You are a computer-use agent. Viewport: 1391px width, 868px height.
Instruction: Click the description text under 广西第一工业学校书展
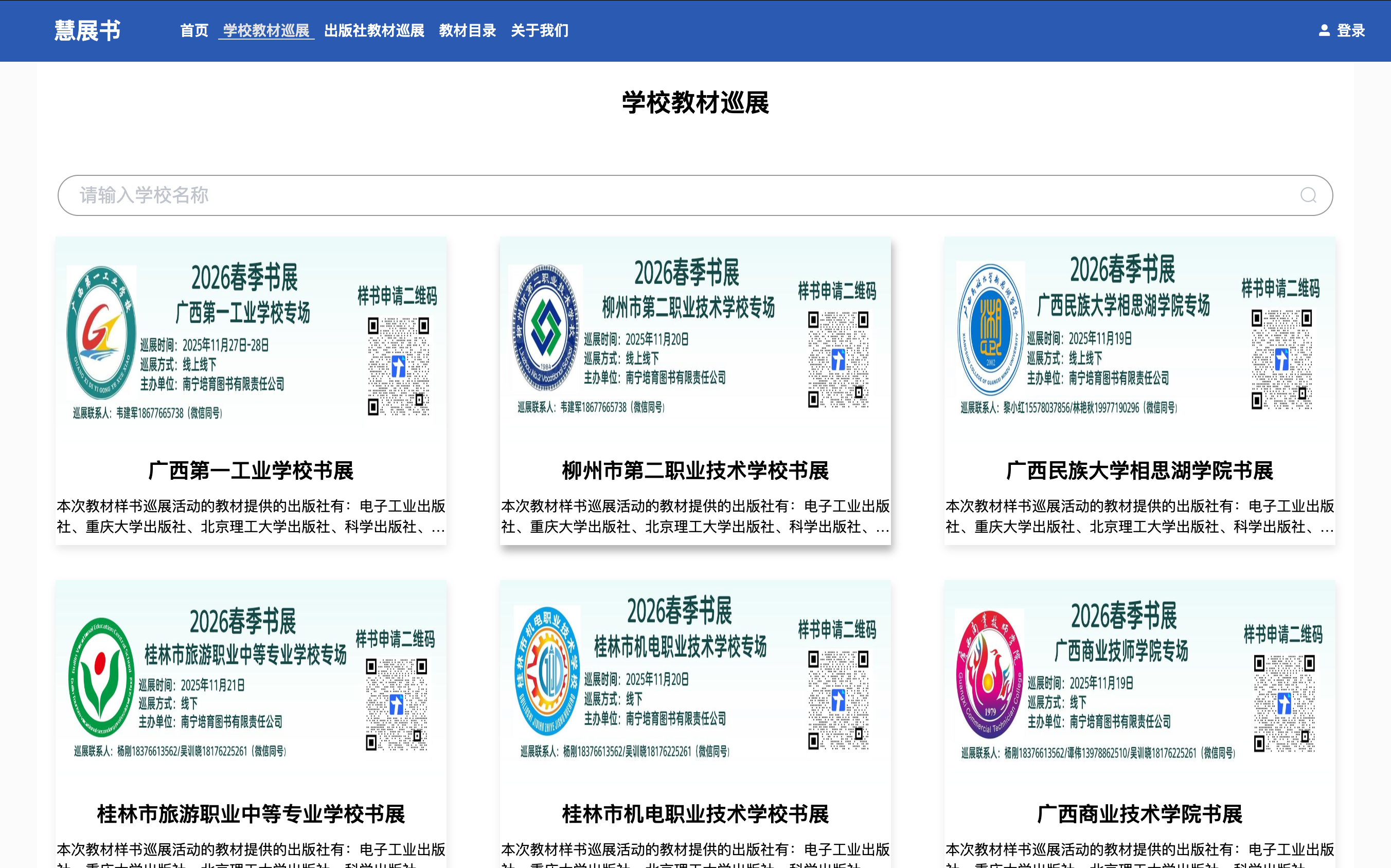[x=251, y=516]
